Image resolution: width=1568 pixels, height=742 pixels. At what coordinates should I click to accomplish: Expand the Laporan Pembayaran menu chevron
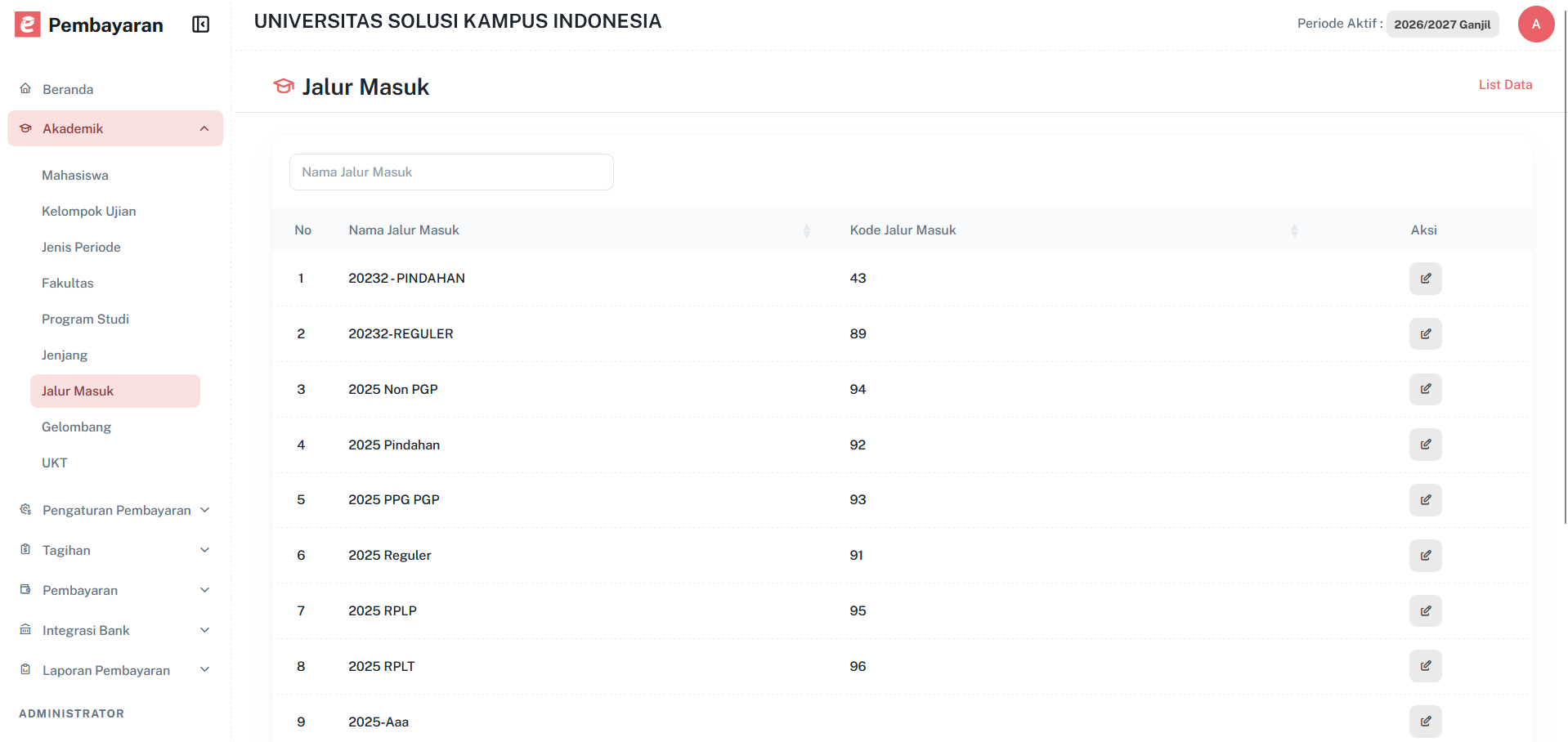[205, 670]
